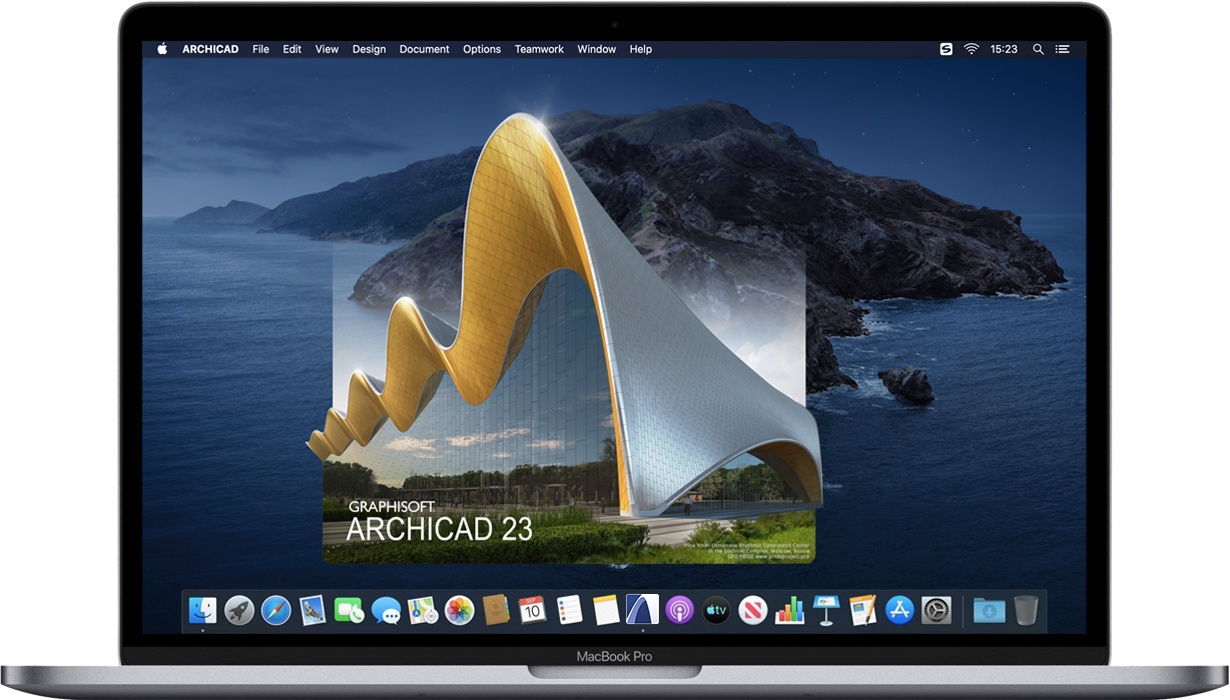Open the Calendar showing September 10
Screen dimensions: 1230x700
530,610
